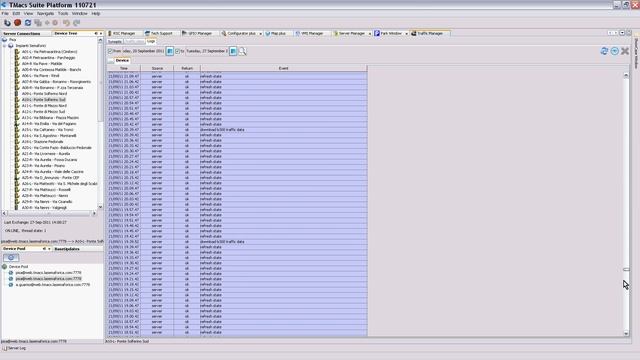Image resolution: width=640 pixels, height=360 pixels.
Task: Open tab list dropdown at far right
Action: click(622, 33)
